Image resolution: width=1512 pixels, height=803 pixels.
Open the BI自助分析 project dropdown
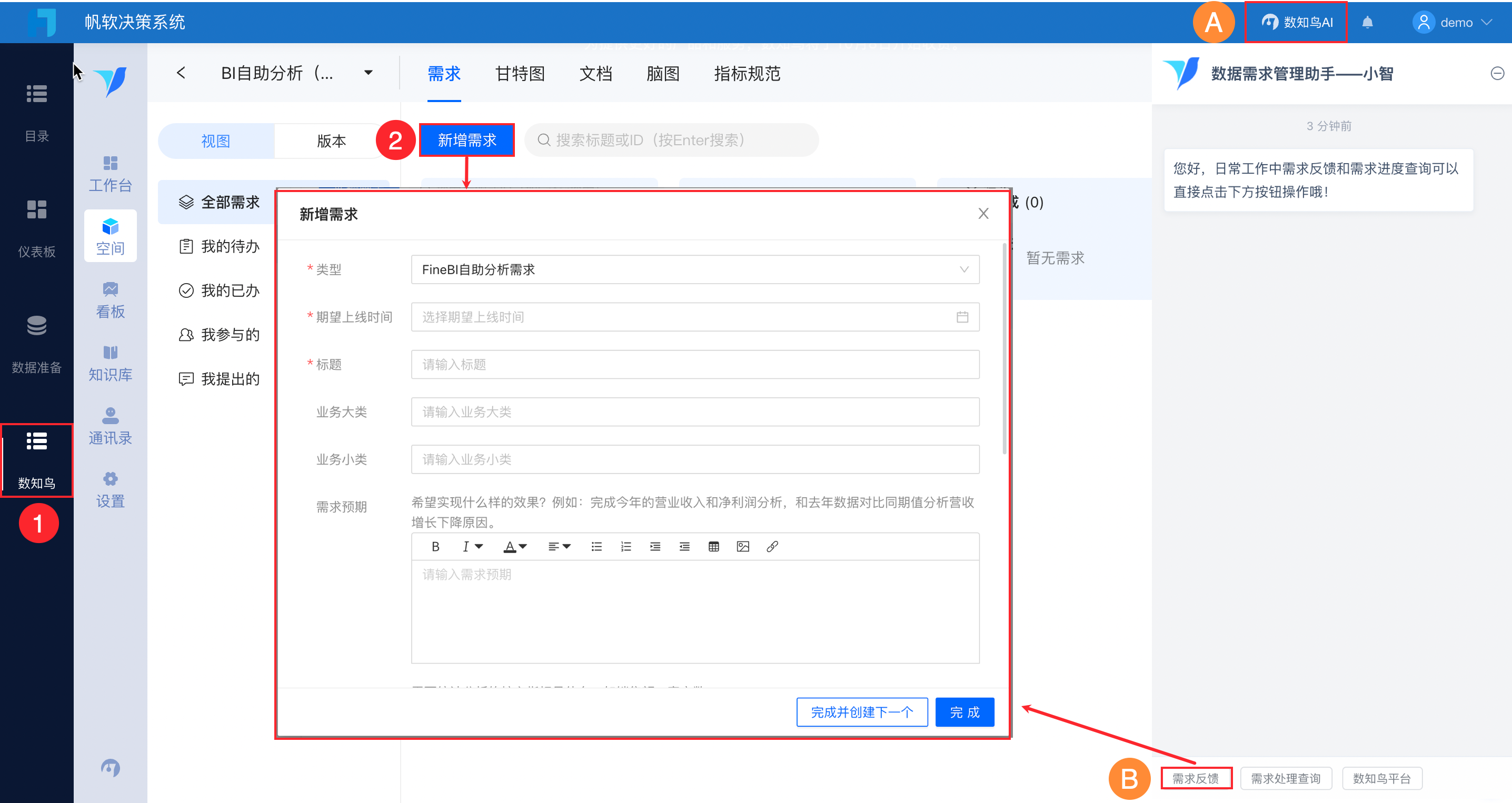368,73
